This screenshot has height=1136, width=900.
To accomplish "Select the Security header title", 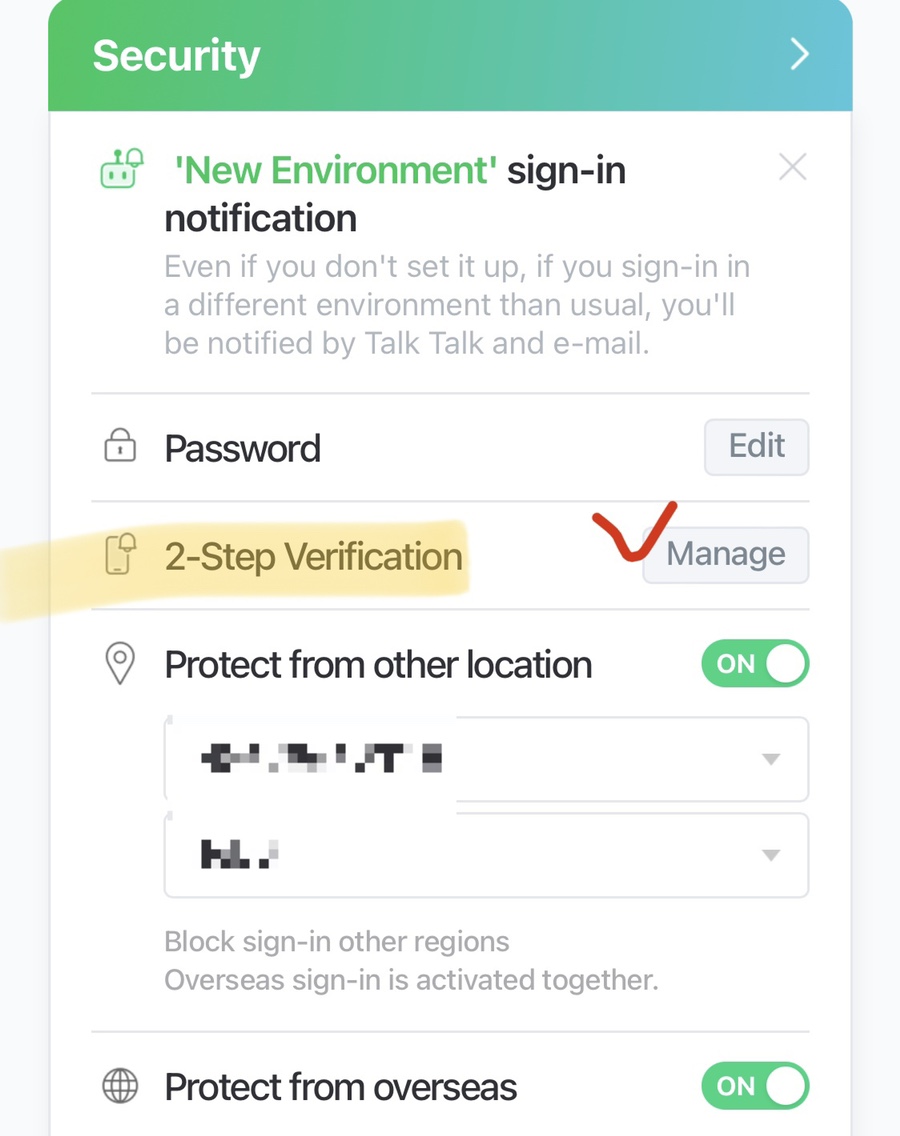I will pos(176,57).
